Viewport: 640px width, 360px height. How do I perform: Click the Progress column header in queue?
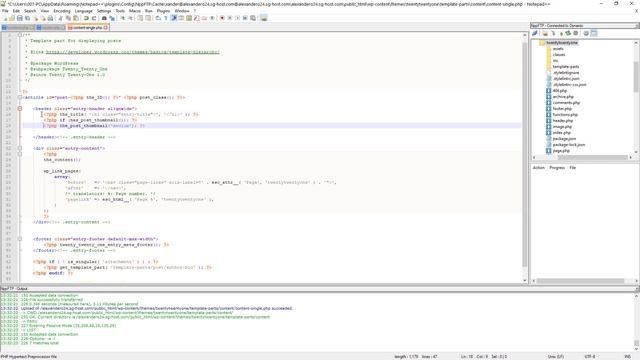557,168
